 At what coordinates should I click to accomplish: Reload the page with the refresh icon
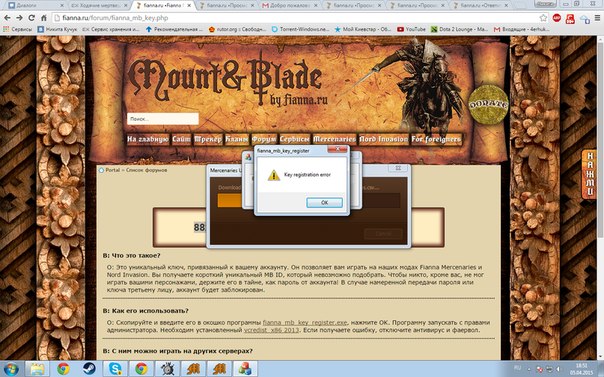click(x=32, y=18)
